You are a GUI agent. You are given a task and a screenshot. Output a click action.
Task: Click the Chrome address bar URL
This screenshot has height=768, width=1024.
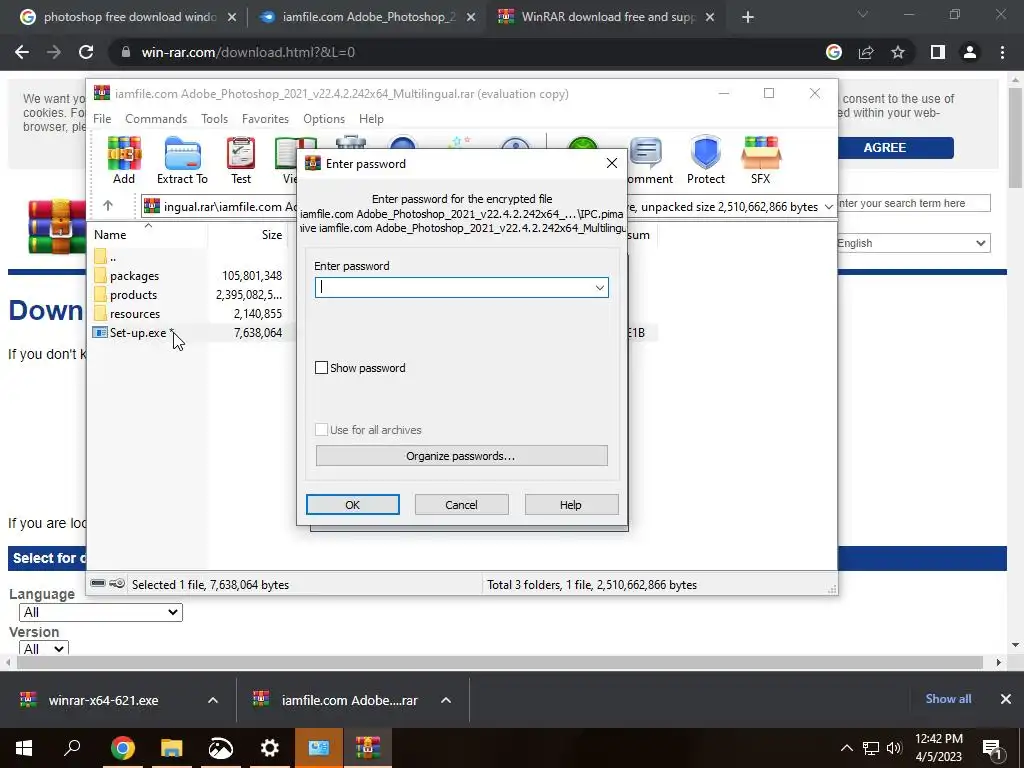pos(248,52)
